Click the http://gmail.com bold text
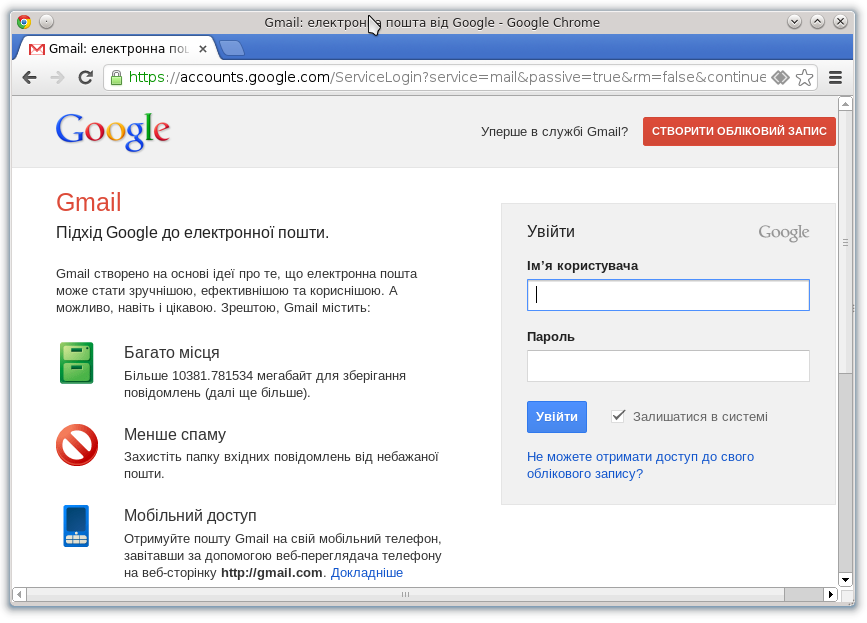The width and height of the screenshot is (867, 623). 271,573
